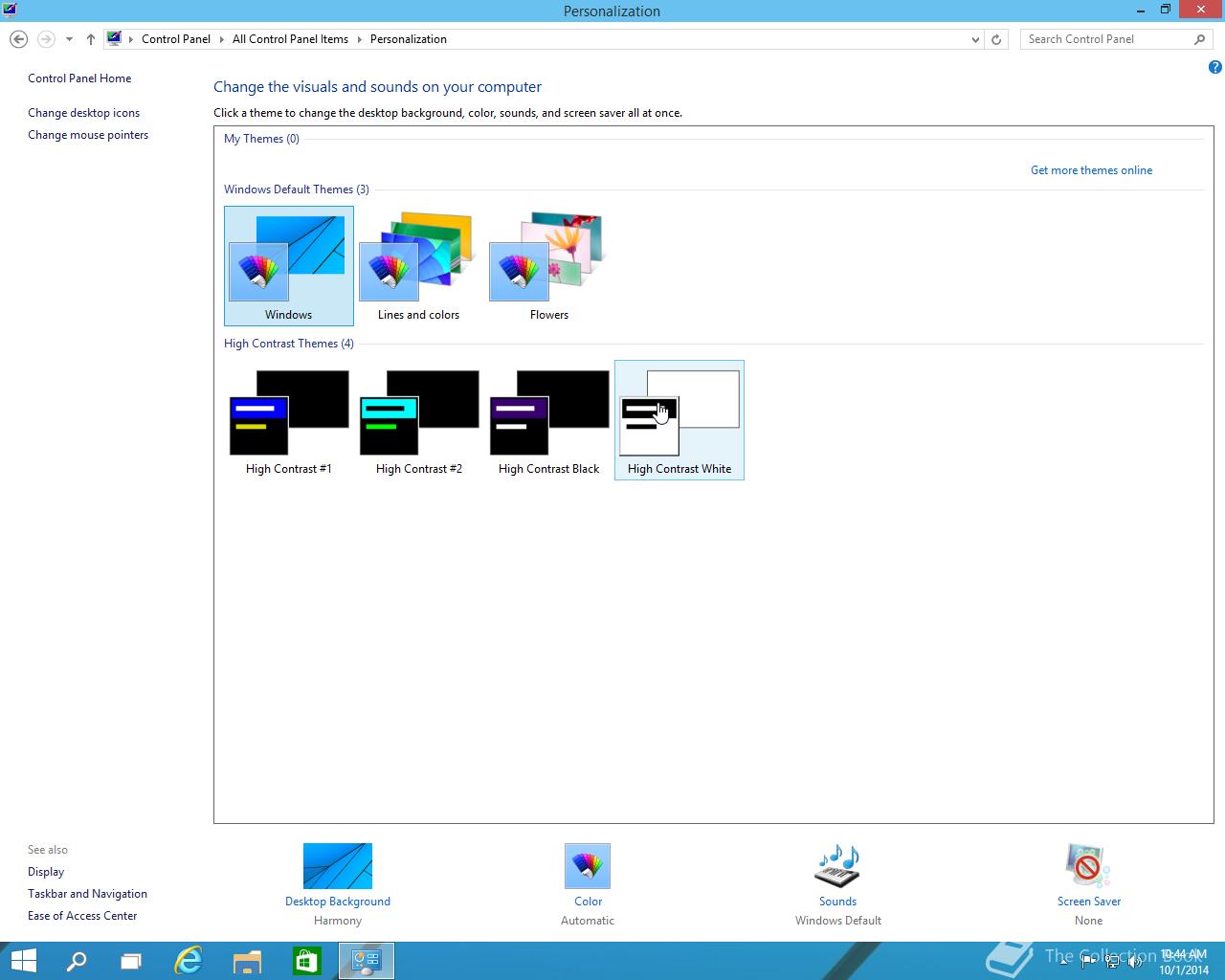This screenshot has width=1225, height=980.
Task: Open File Explorer from the taskbar
Action: click(x=248, y=961)
